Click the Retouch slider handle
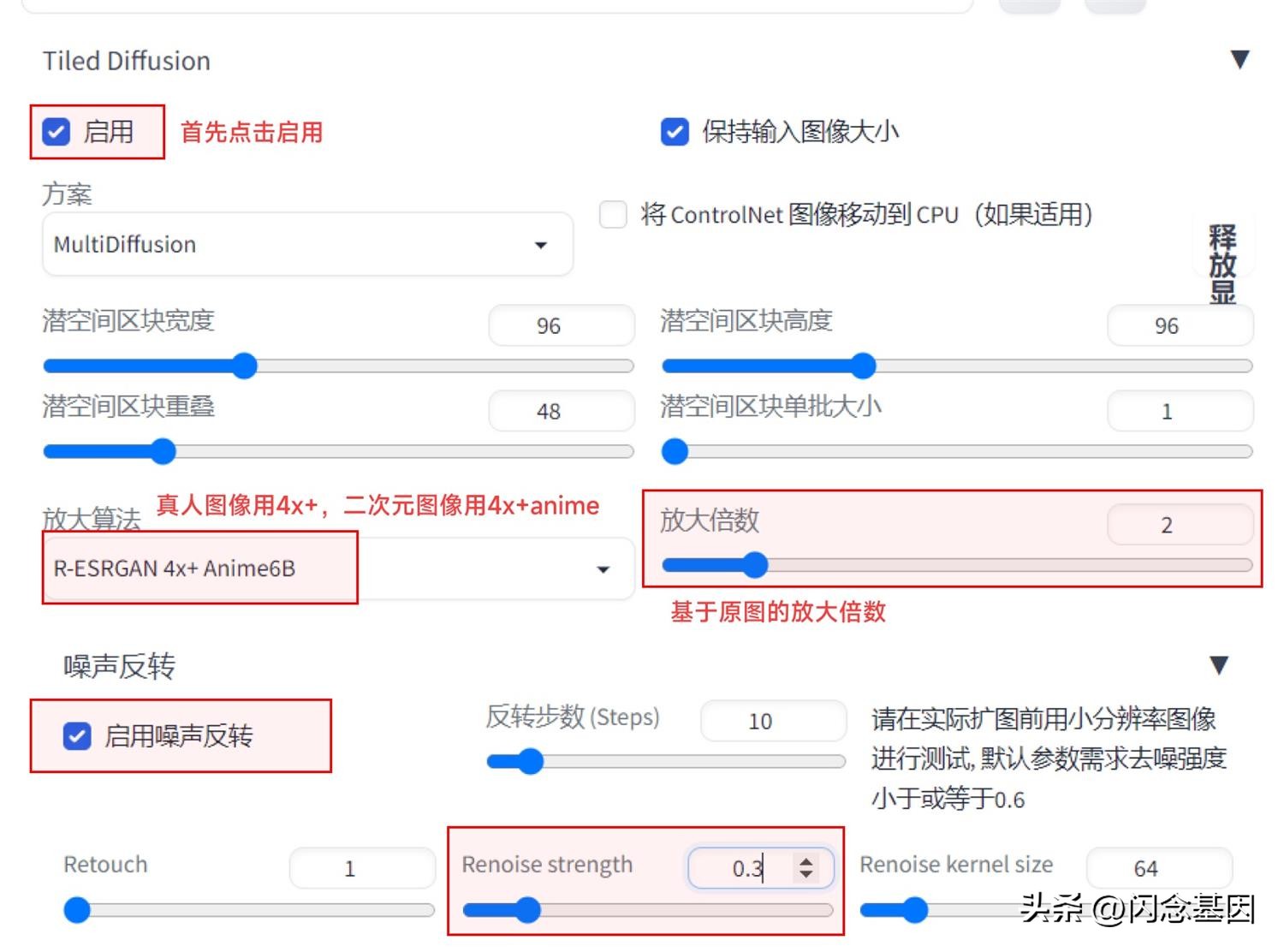This screenshot has height=952, width=1284. coord(76,911)
